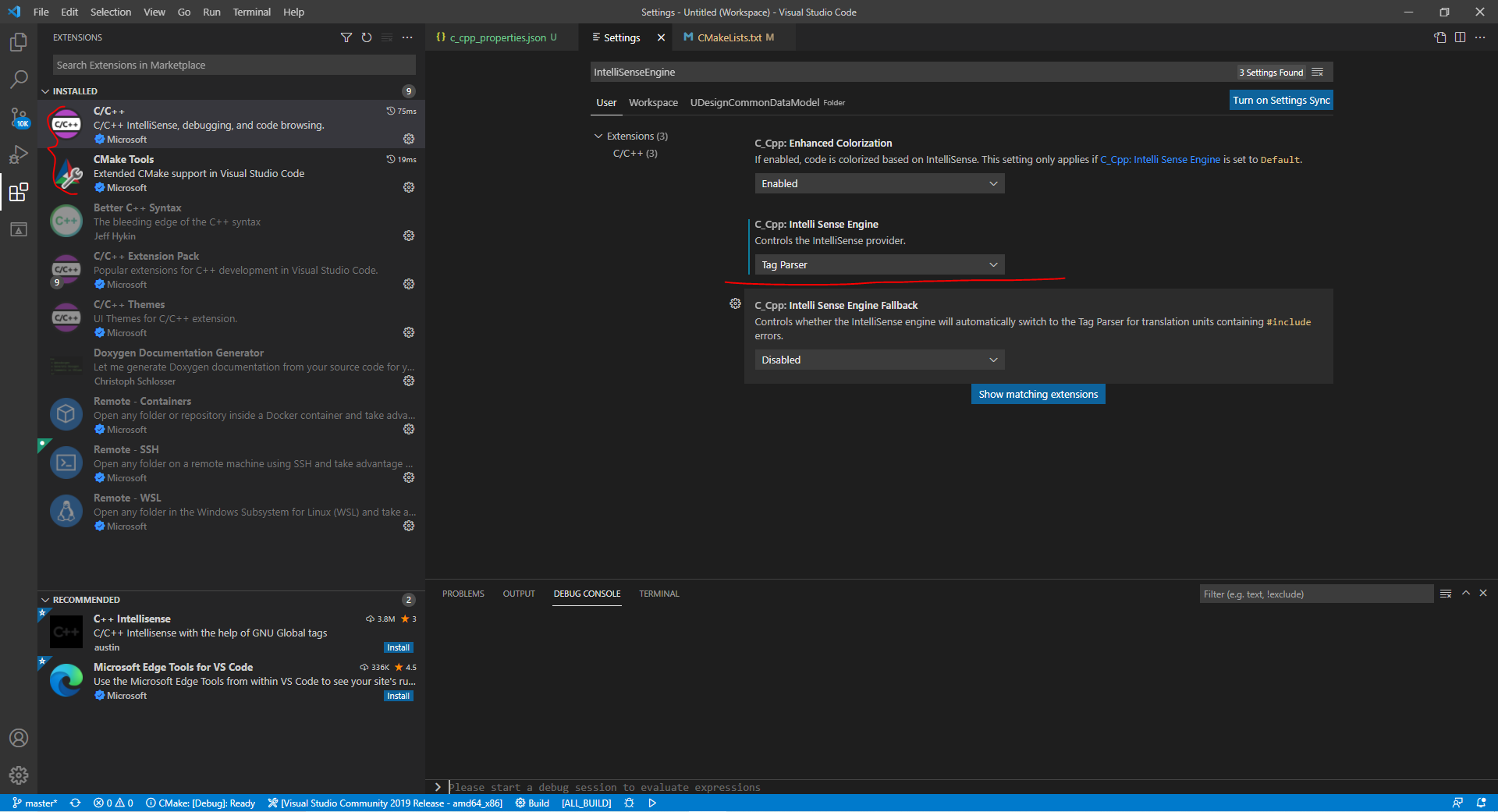Click the Visual Studio Community 2019 kit
This screenshot has width=1498, height=812.
click(x=385, y=803)
